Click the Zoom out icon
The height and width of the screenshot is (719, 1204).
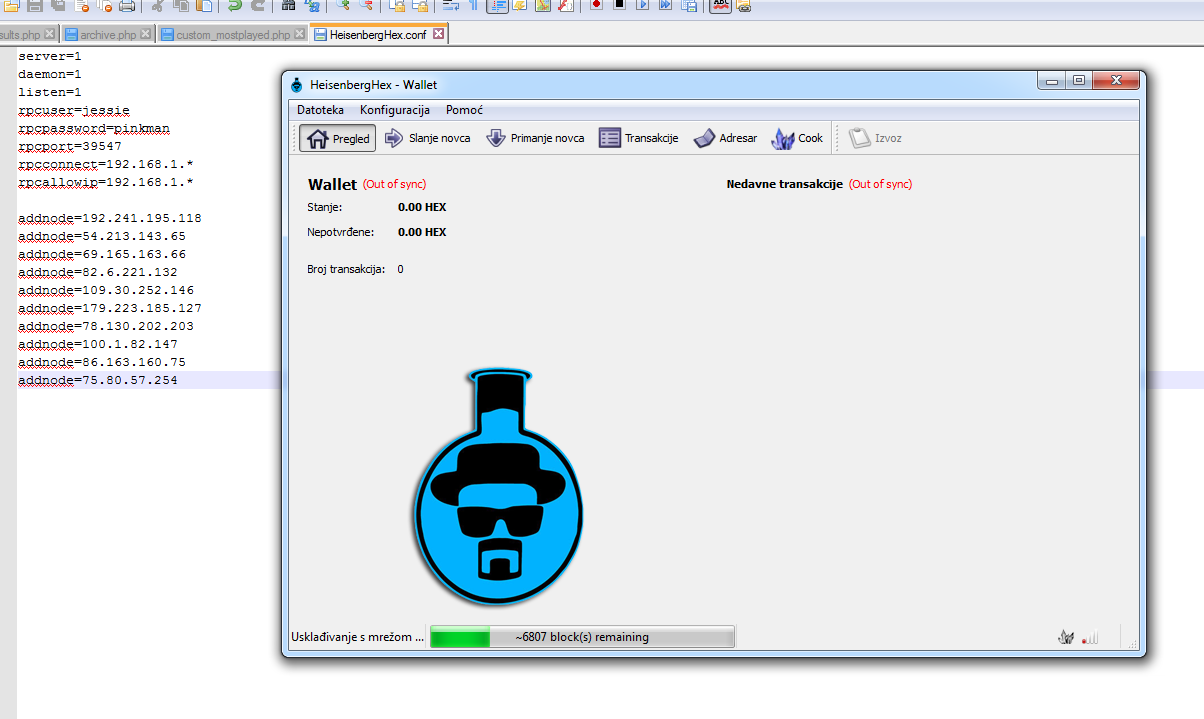point(366,7)
